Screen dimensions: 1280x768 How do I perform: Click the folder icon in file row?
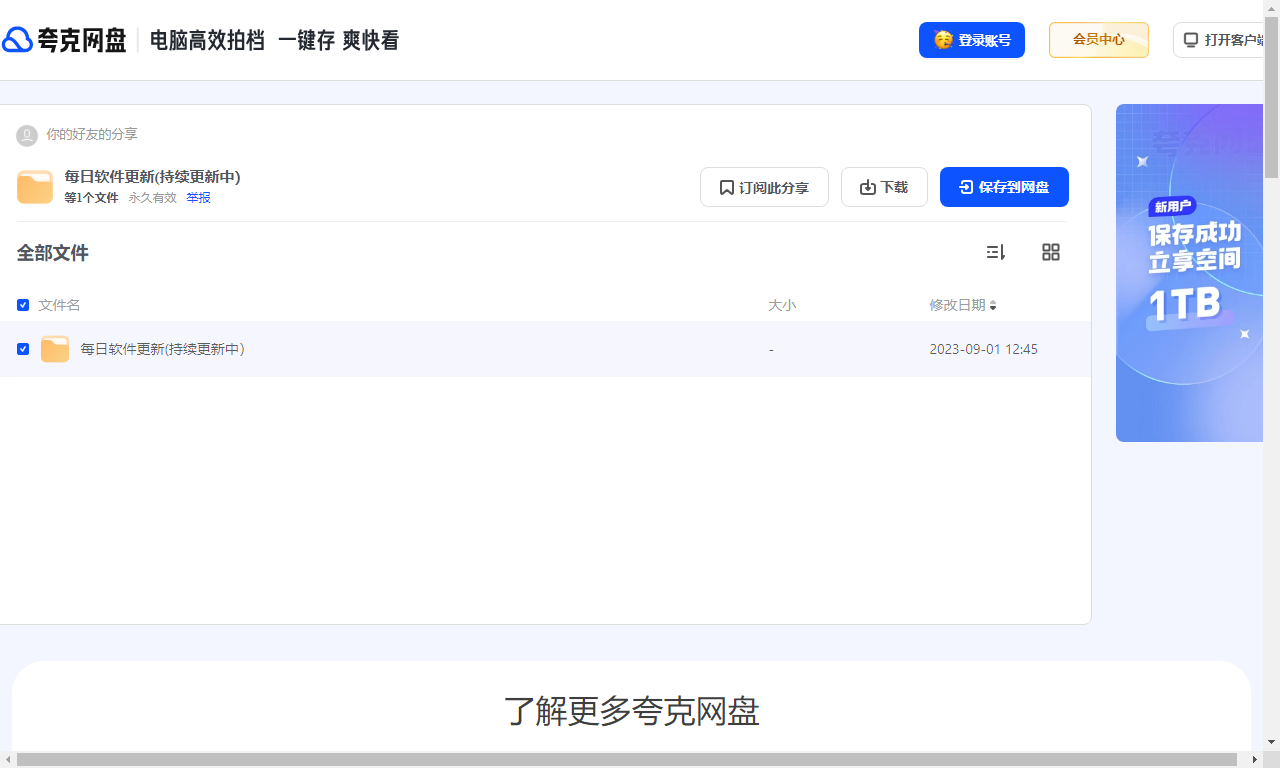coord(55,349)
